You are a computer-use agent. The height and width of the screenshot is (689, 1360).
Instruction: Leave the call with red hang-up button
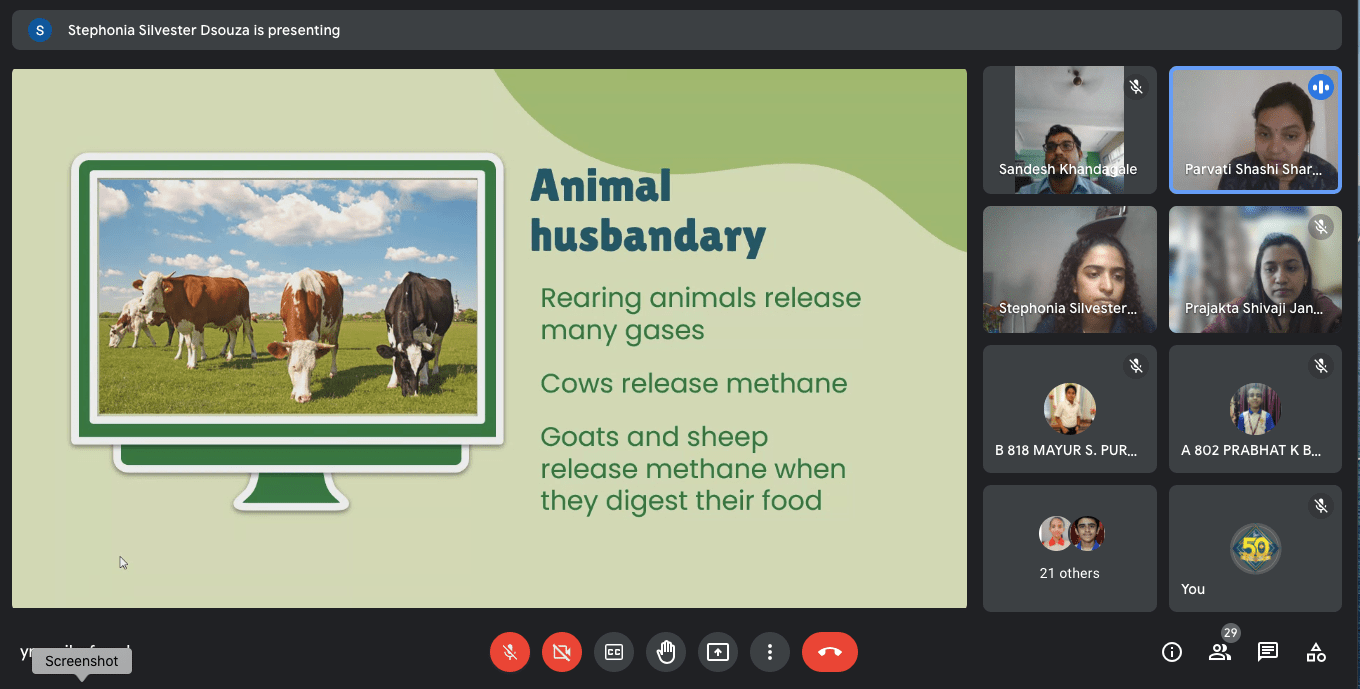pyautogui.click(x=829, y=652)
